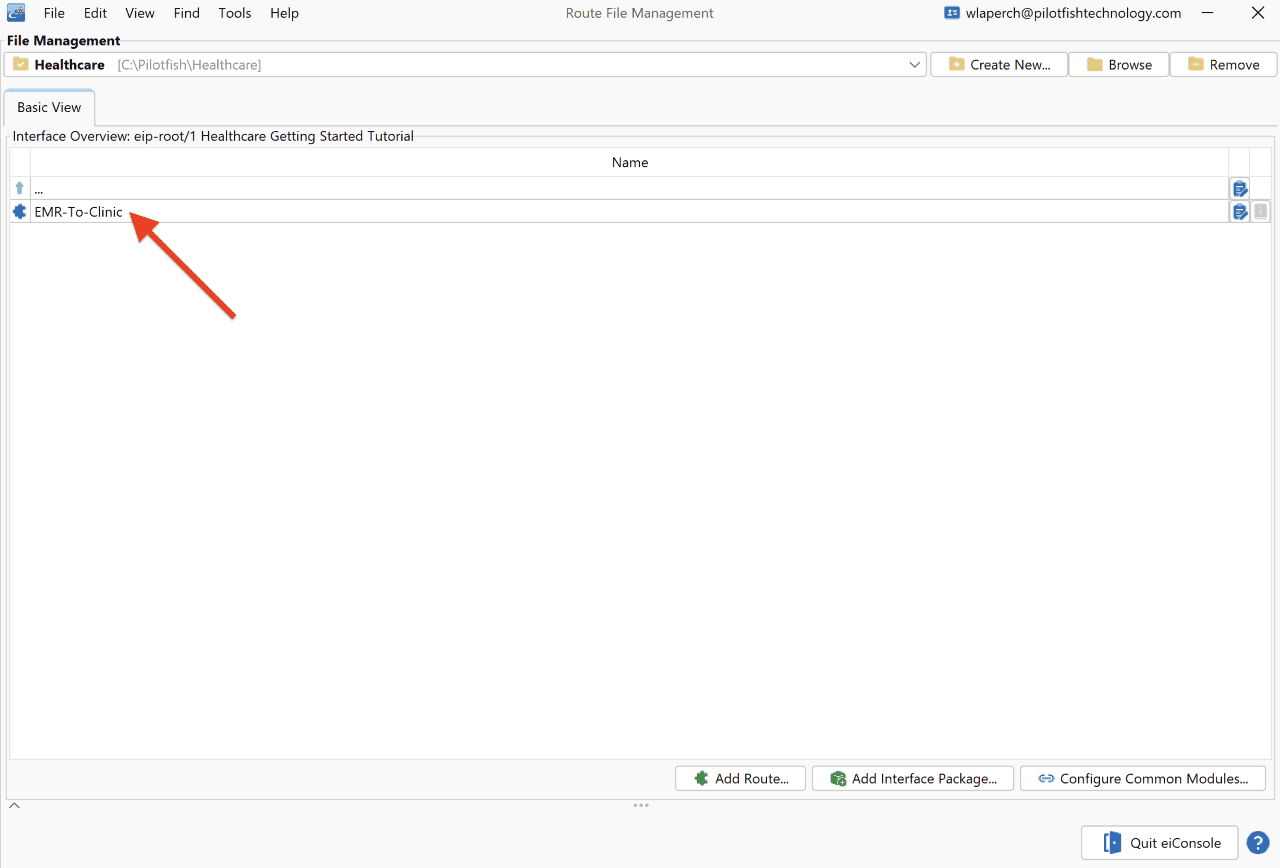Open help with the blue question mark icon

tap(1257, 843)
